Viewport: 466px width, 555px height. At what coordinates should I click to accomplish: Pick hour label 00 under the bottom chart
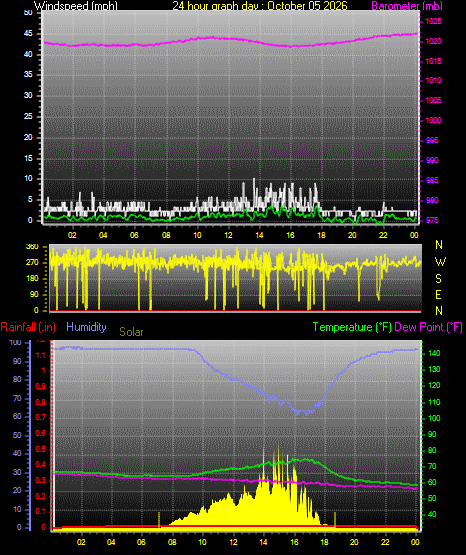pos(415,542)
